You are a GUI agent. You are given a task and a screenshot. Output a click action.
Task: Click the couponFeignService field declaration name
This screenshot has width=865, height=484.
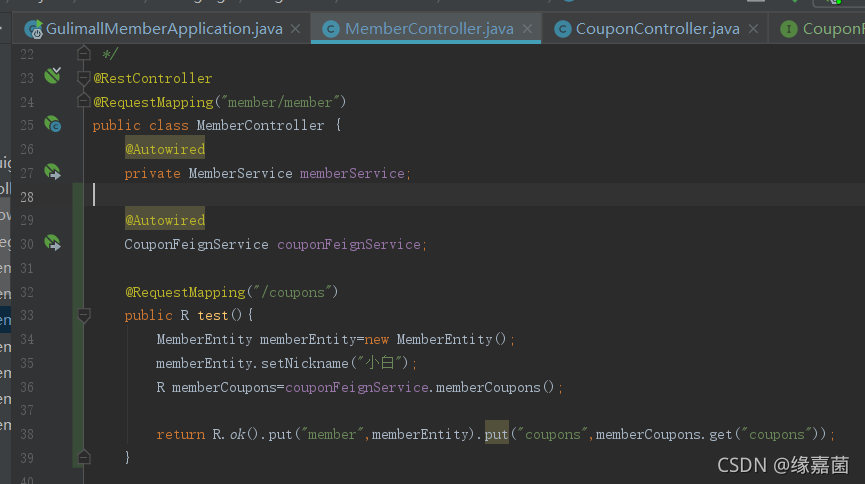pyautogui.click(x=349, y=244)
